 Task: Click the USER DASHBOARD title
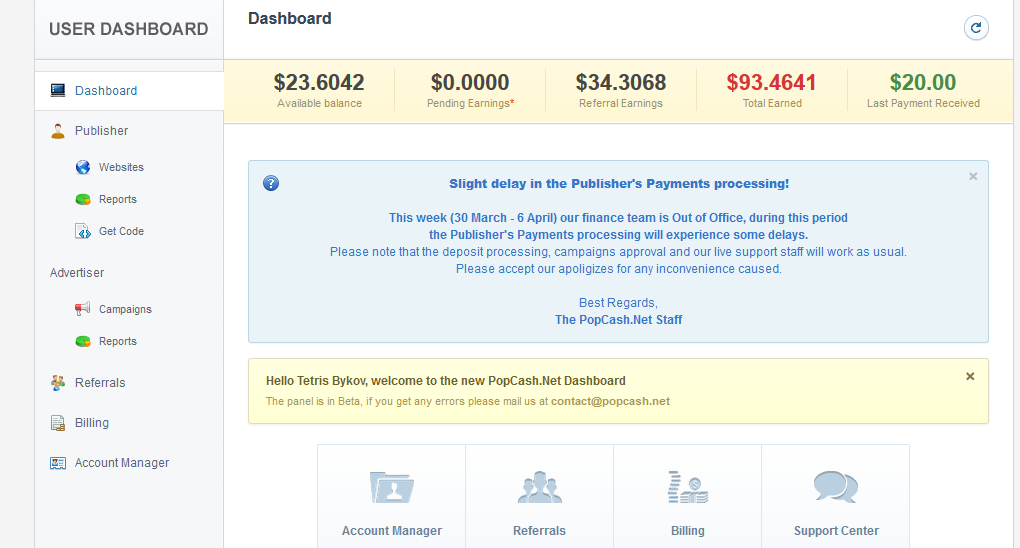pyautogui.click(x=129, y=29)
